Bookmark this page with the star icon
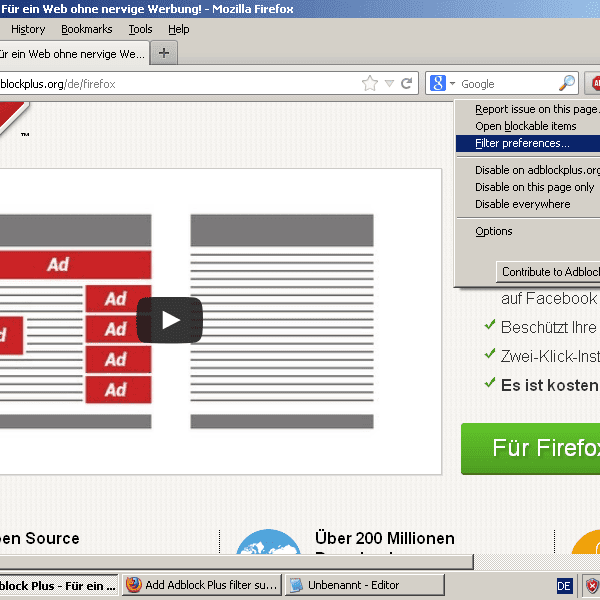The image size is (600, 600). [370, 83]
